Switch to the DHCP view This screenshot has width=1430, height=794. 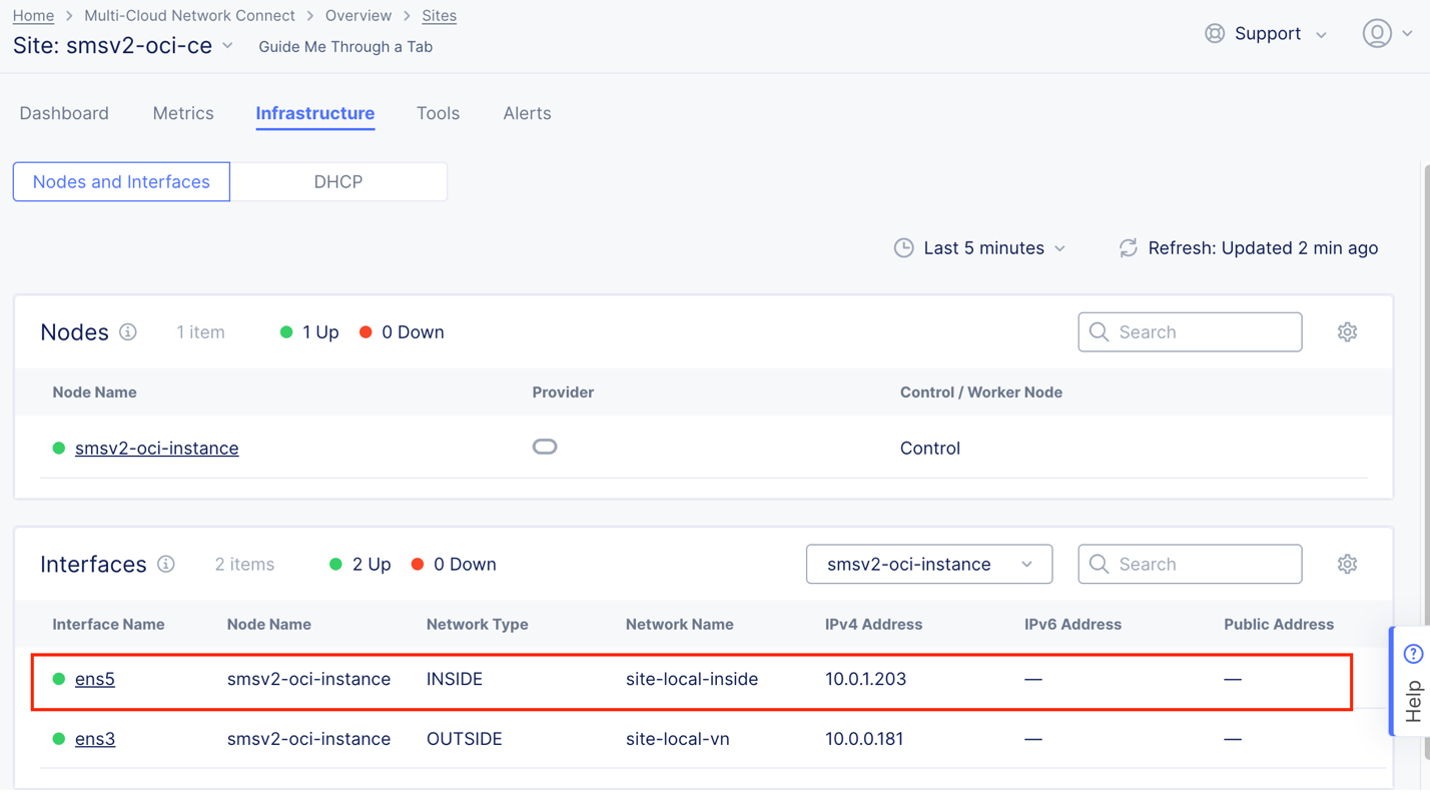tap(338, 181)
